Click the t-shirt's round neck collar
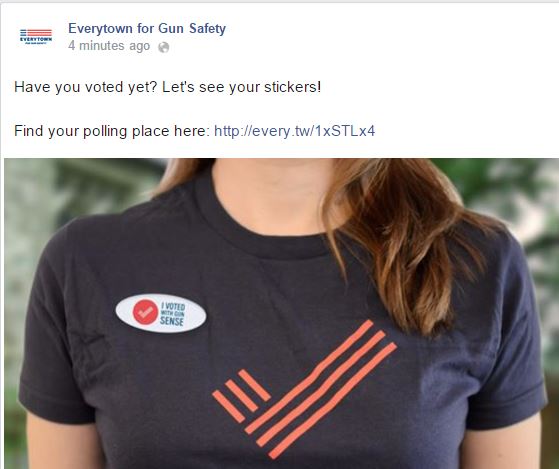 [x=262, y=228]
